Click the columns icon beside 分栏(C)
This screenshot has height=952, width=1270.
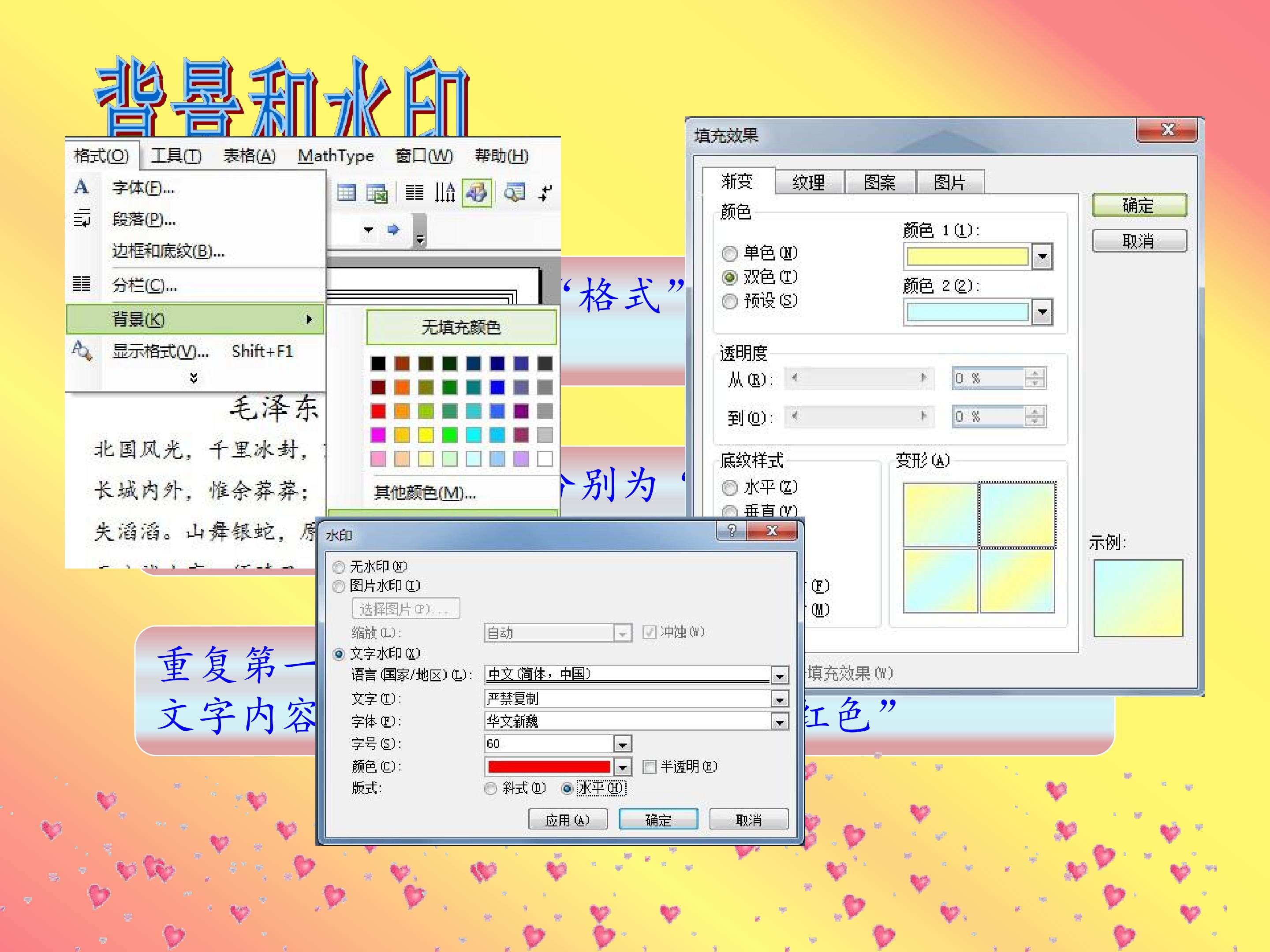[82, 284]
